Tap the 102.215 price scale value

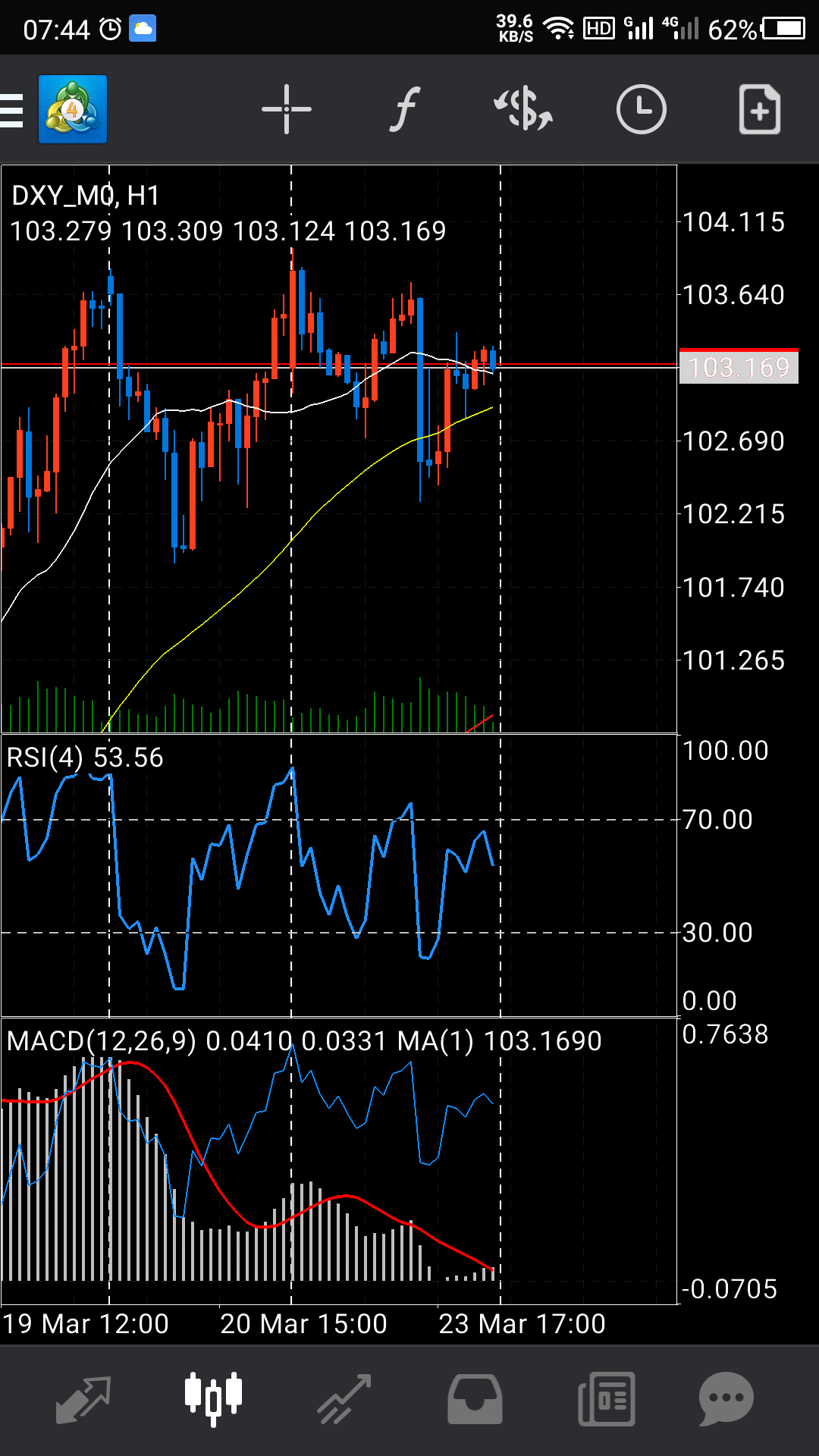tap(734, 514)
